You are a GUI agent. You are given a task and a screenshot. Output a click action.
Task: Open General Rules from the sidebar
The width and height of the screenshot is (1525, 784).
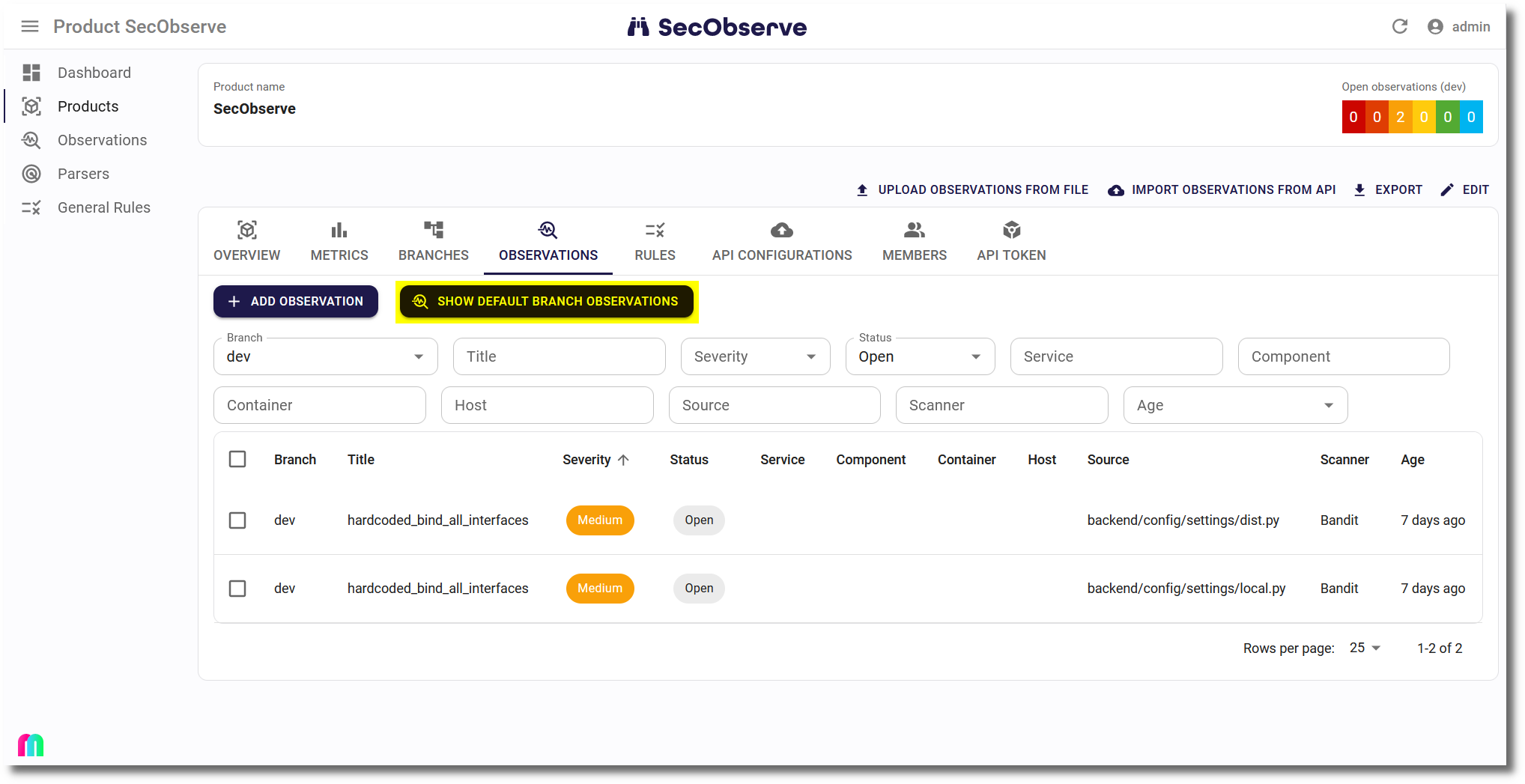pos(103,207)
